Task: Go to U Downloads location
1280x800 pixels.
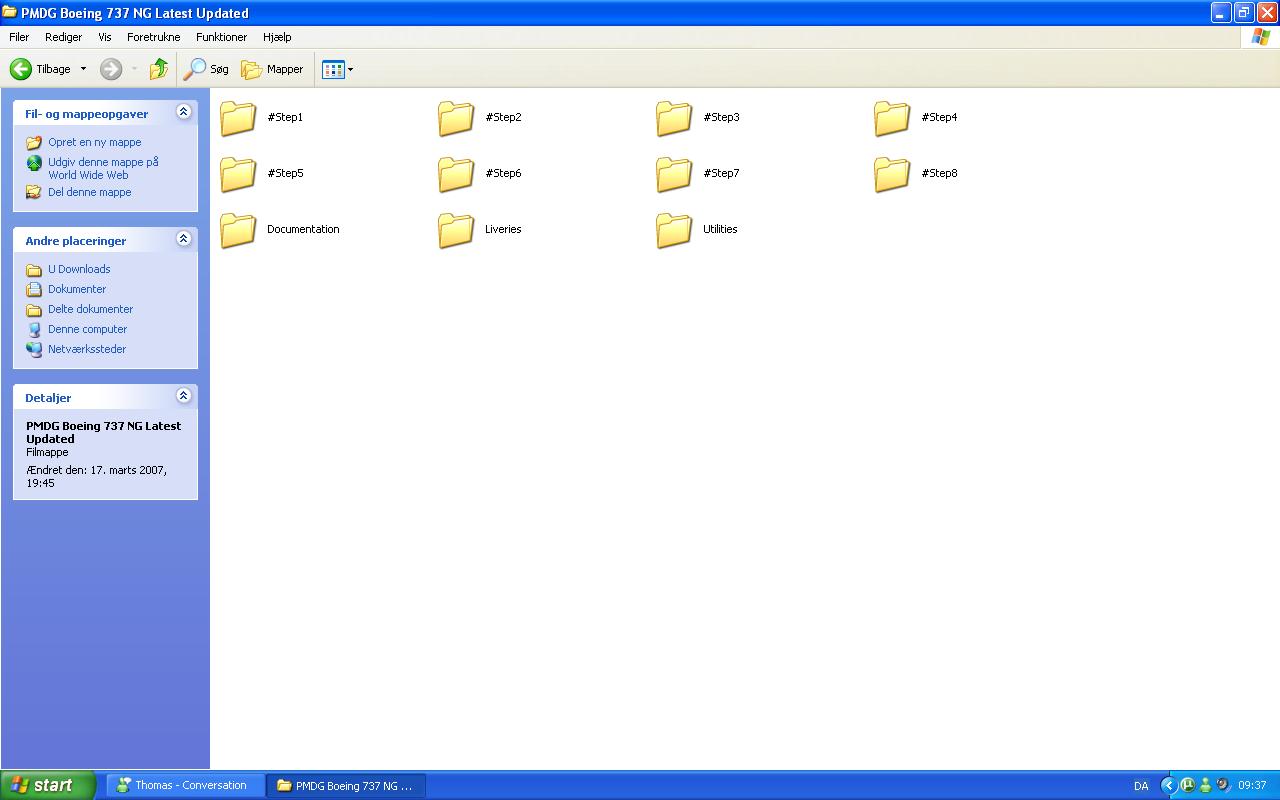Action: coord(79,269)
